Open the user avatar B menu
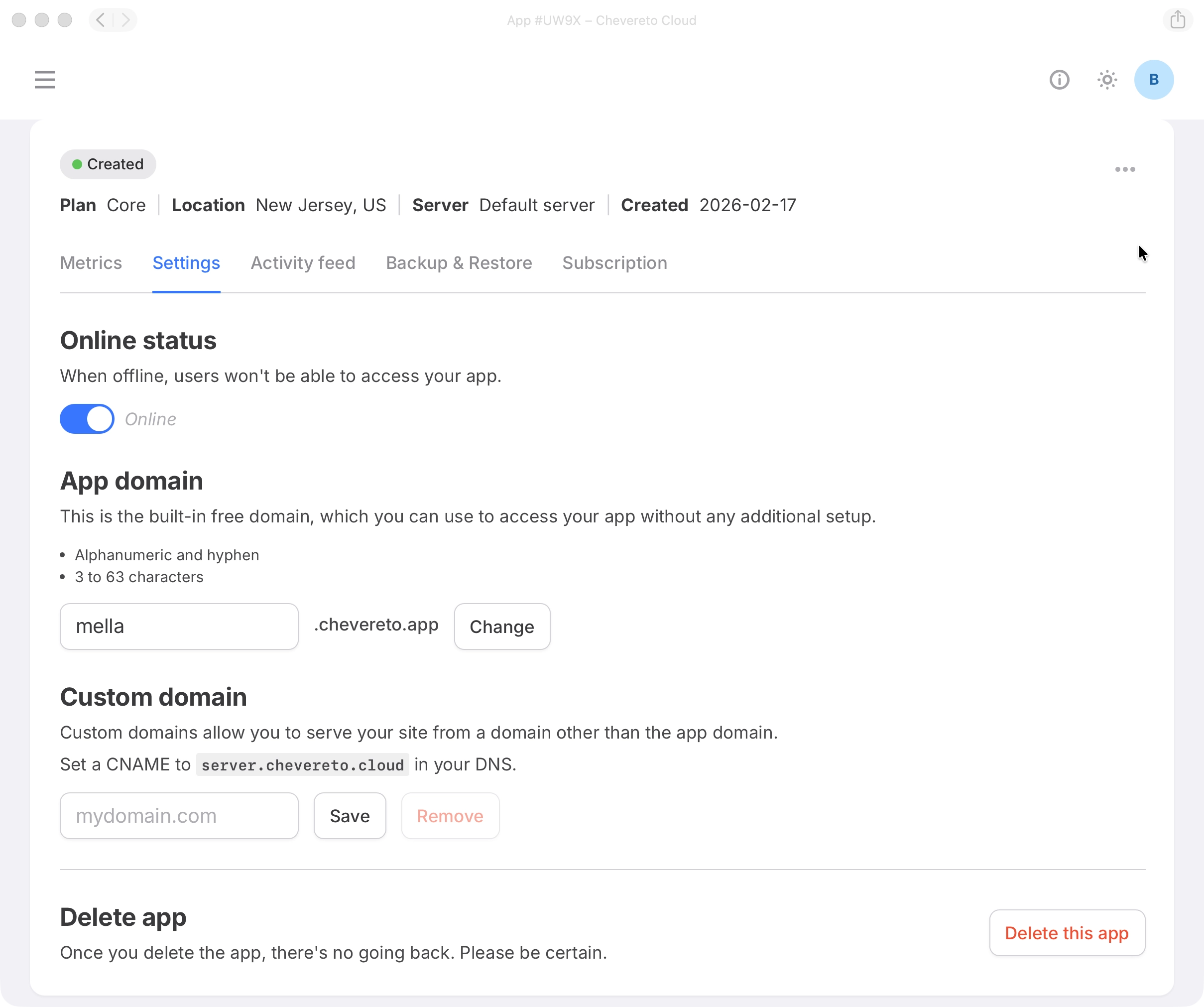Image resolution: width=1204 pixels, height=1007 pixels. coord(1154,80)
